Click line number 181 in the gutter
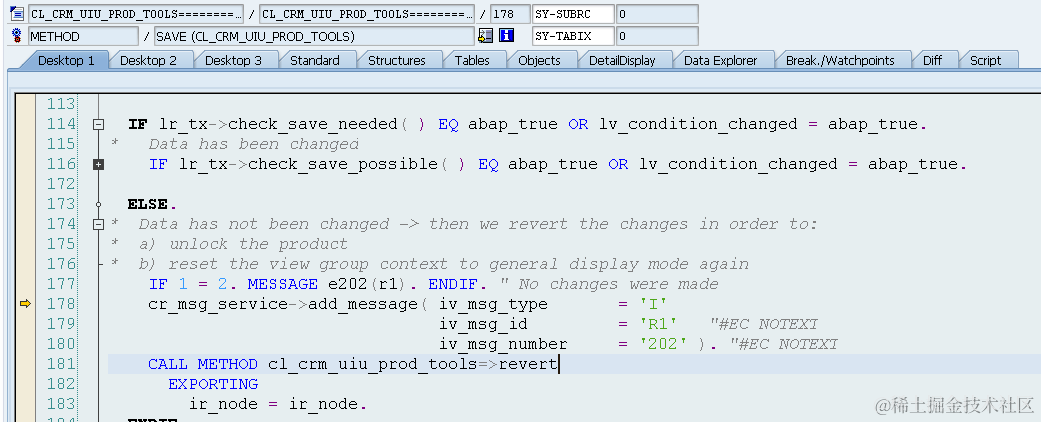Viewport: 1041px width, 422px height. (62, 364)
